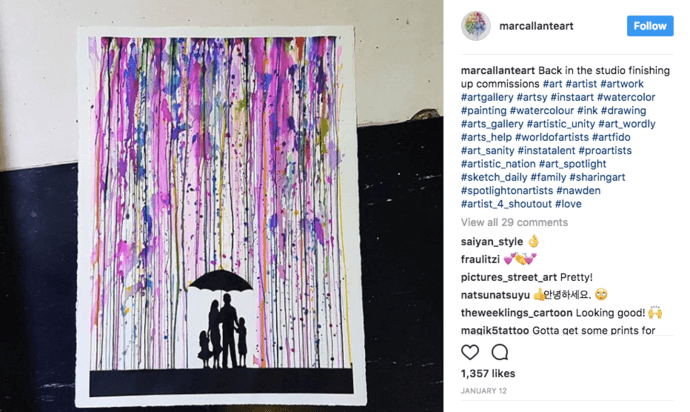Open the #artgallery hashtag link

click(x=487, y=97)
